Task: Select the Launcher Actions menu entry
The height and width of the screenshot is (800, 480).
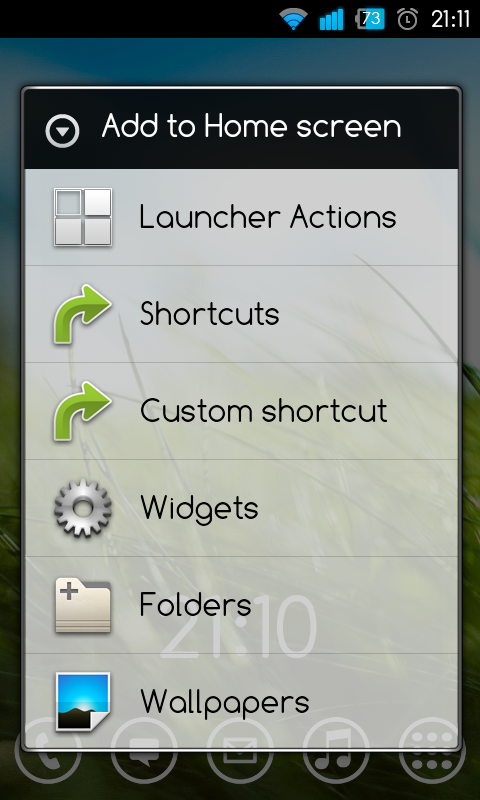Action: [x=241, y=217]
